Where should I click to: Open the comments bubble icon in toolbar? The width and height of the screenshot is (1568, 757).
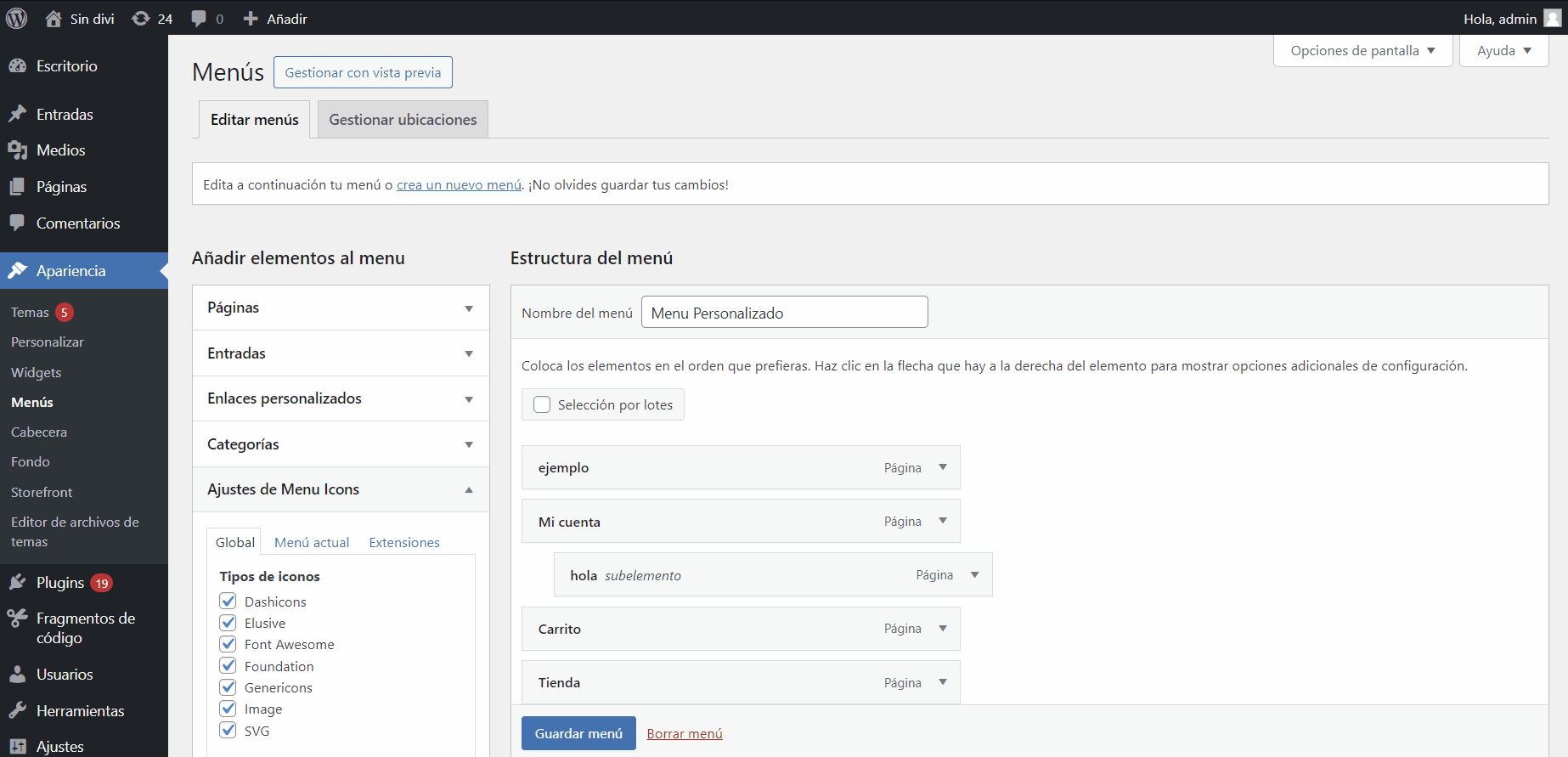199,19
